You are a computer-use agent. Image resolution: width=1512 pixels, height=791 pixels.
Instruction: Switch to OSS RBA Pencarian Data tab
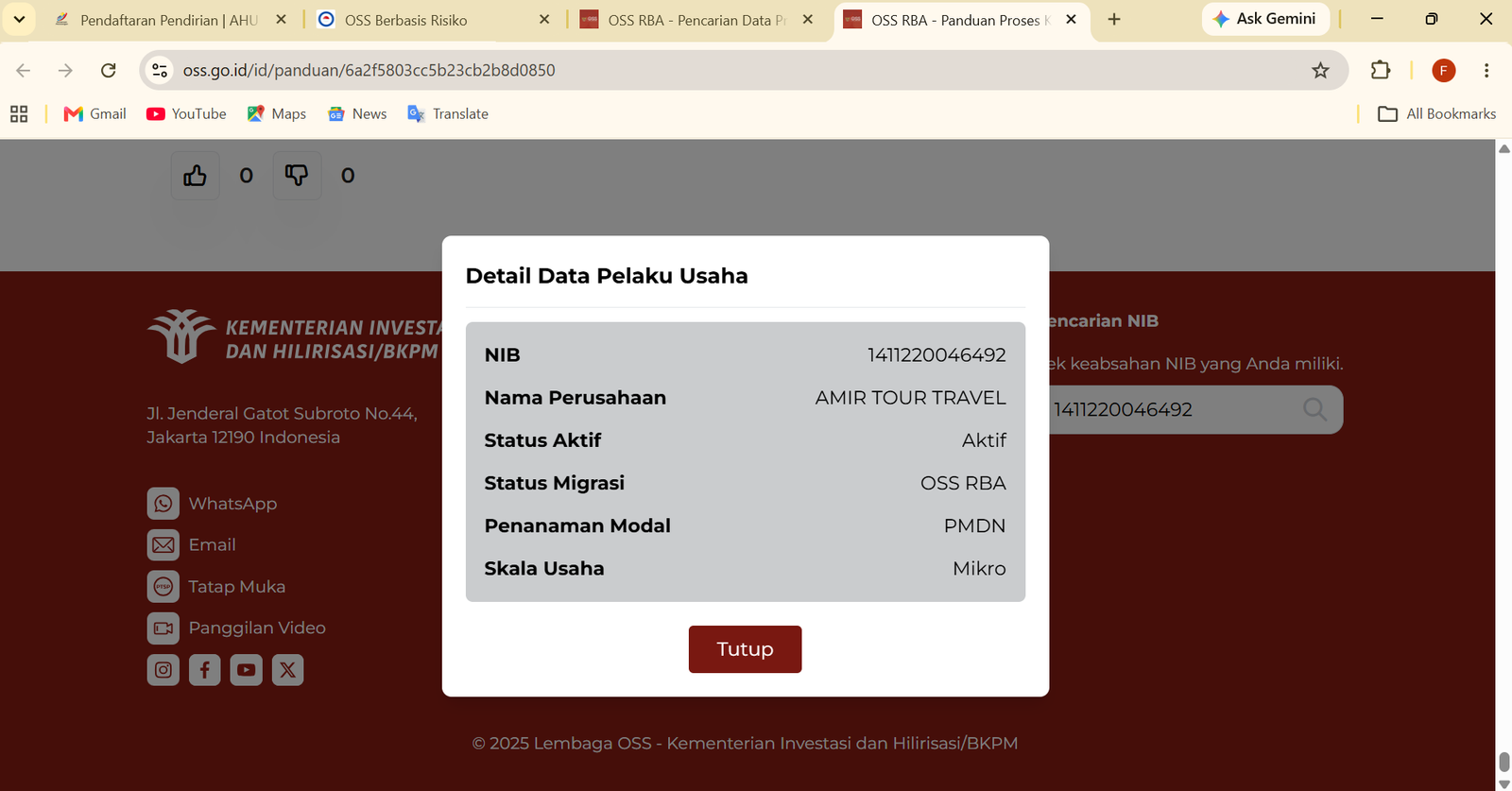(x=696, y=20)
